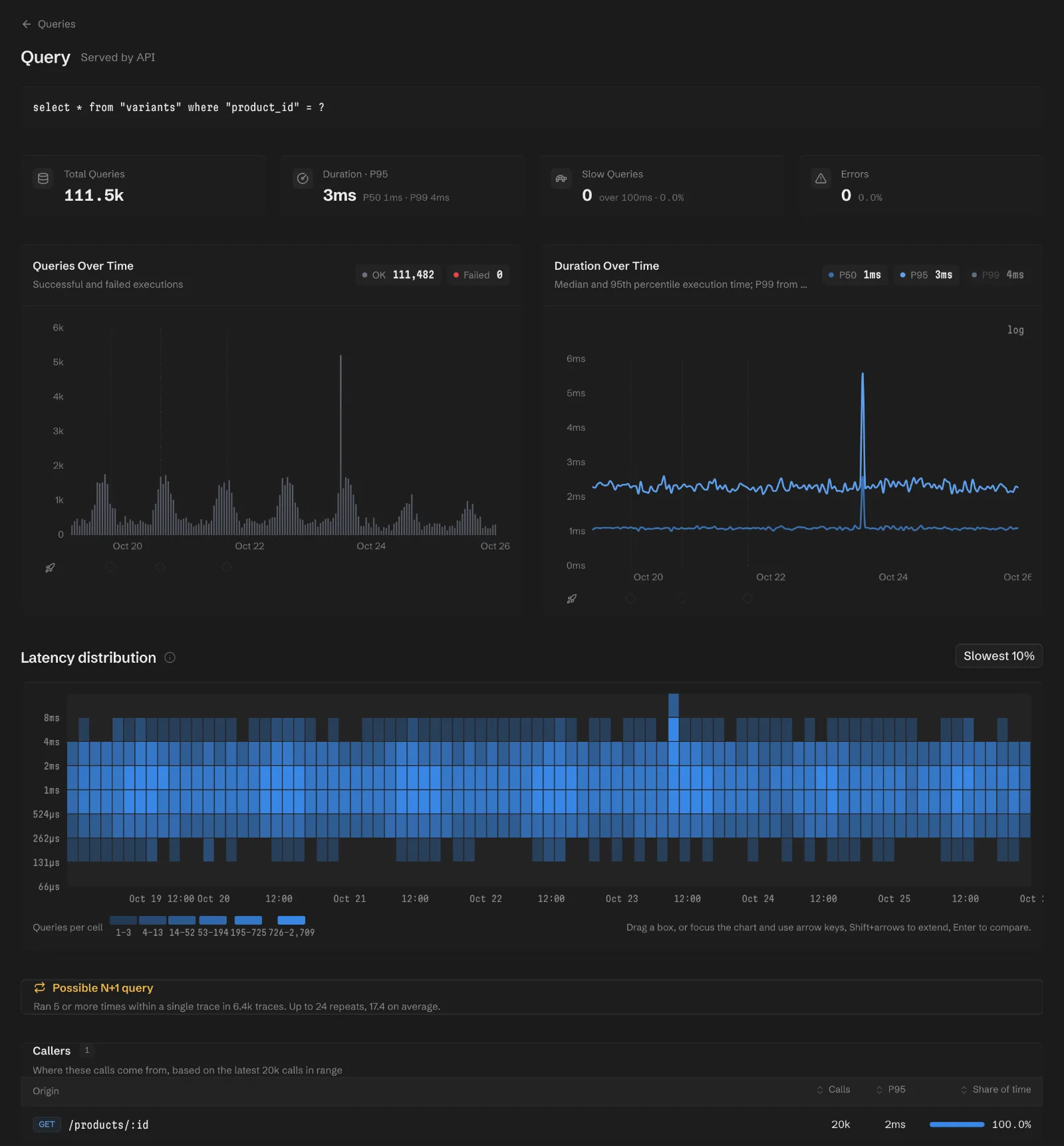Click the 100.0% share of time bar
The width and height of the screenshot is (1064, 1146).
[x=957, y=1125]
